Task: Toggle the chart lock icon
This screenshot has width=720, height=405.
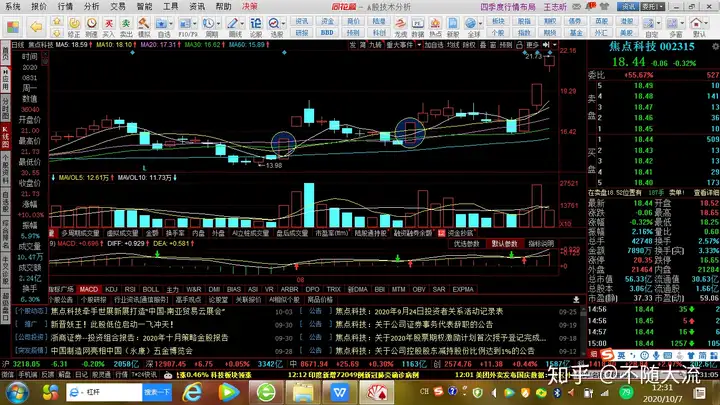Action: pyautogui.click(x=519, y=45)
